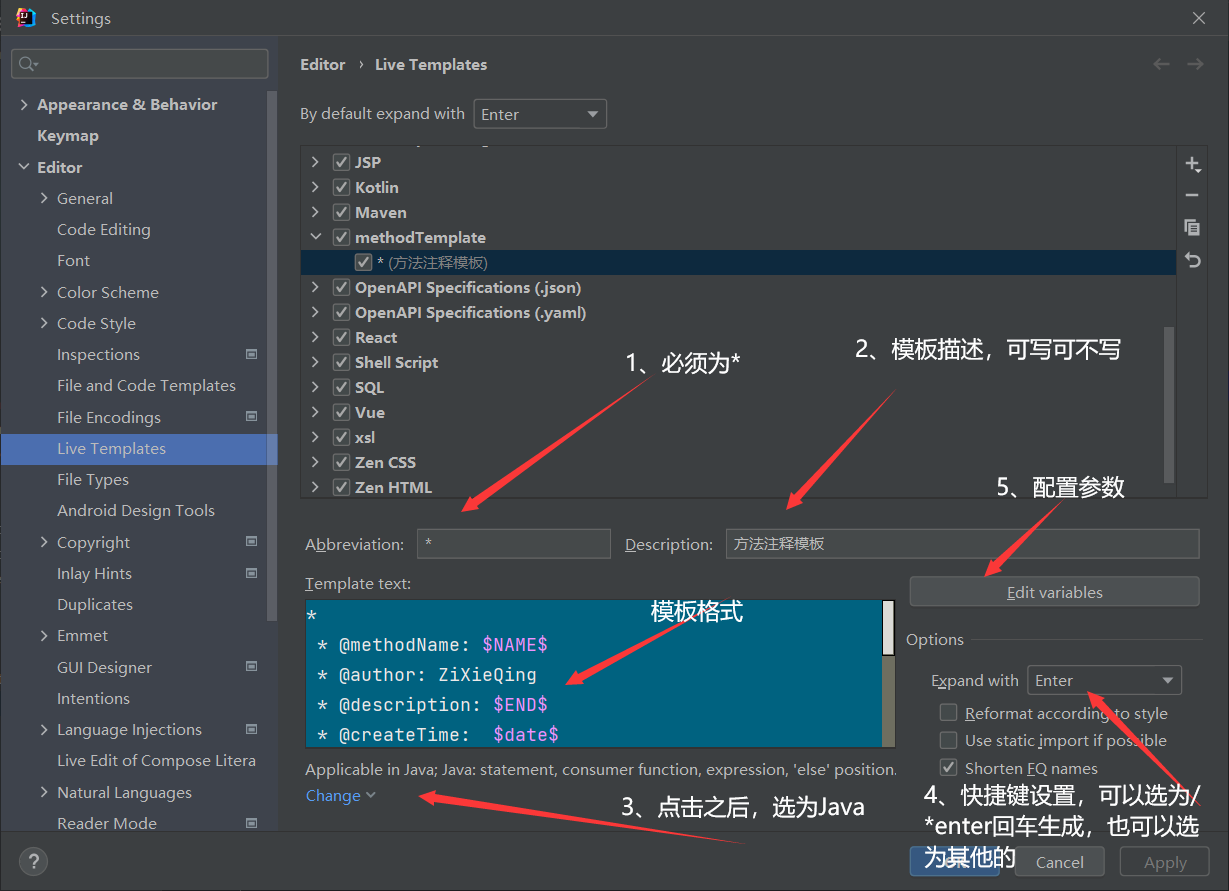Open File Types settings page
This screenshot has height=891, width=1229.
(93, 479)
